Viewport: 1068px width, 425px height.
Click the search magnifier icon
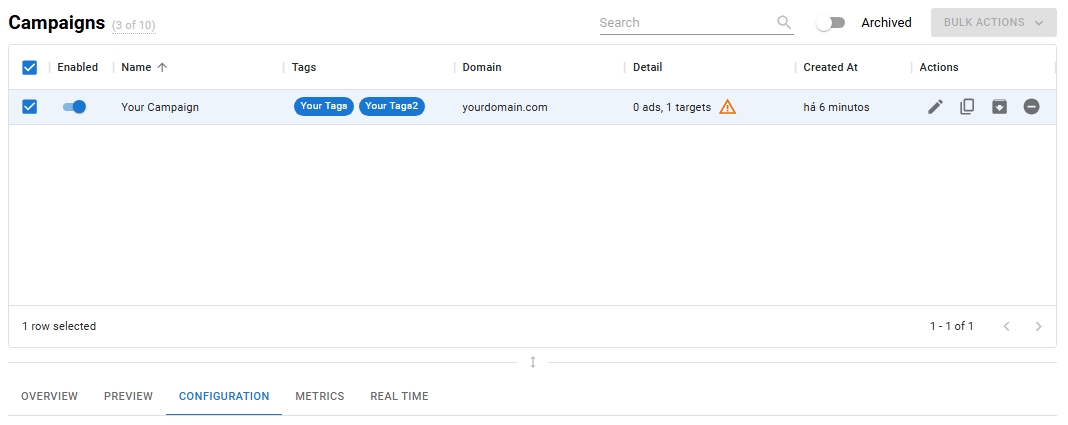(x=784, y=23)
